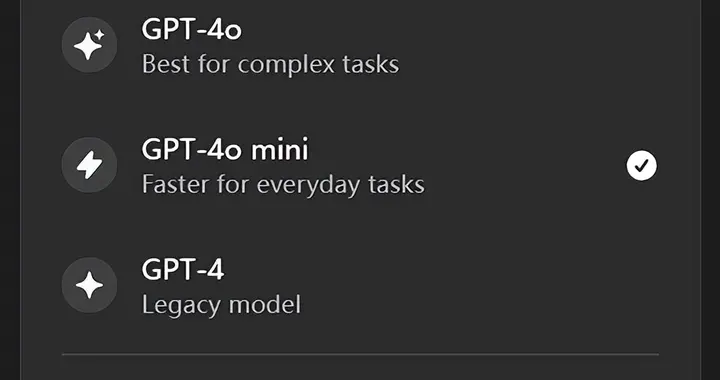Click the GPT-4 four-point star icon
720x380 pixels.
(89, 285)
